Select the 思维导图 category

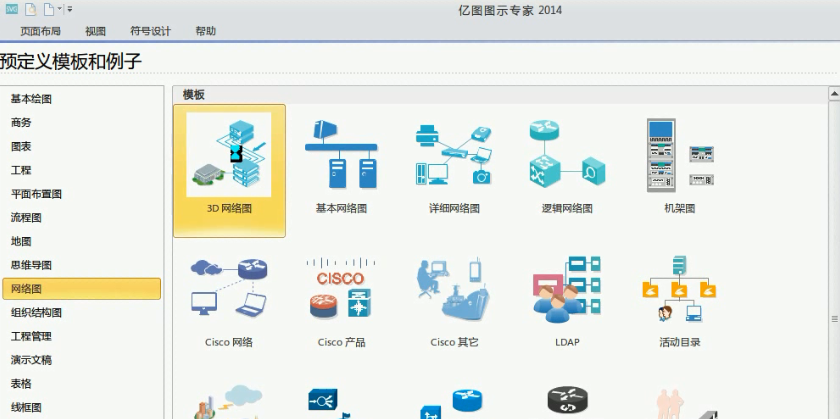(x=81, y=265)
